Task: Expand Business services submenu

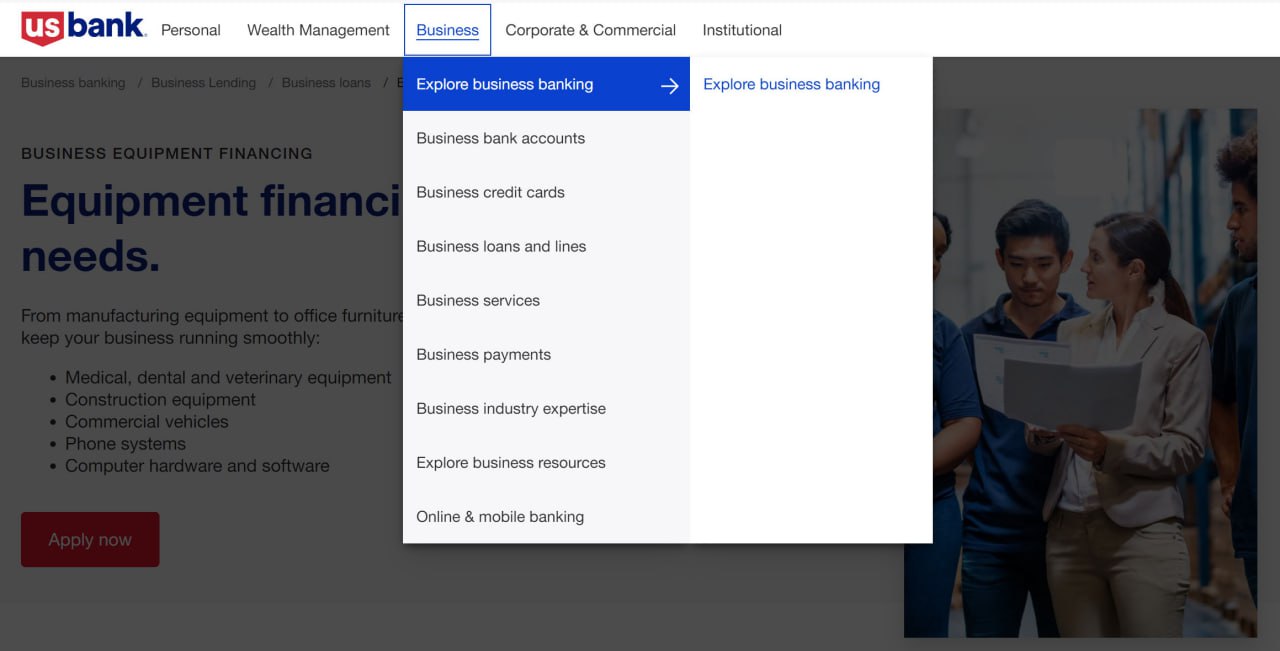Action: [546, 300]
